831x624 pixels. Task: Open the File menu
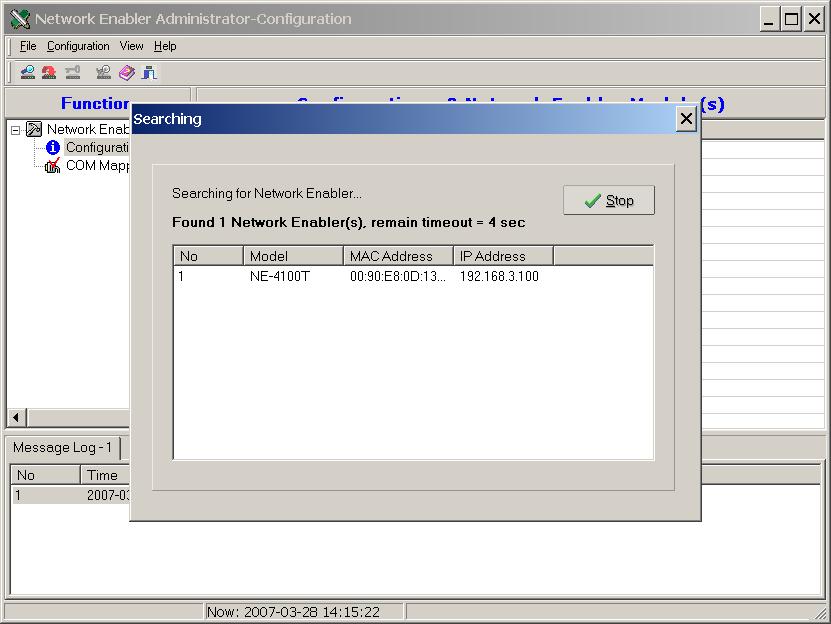[28, 46]
